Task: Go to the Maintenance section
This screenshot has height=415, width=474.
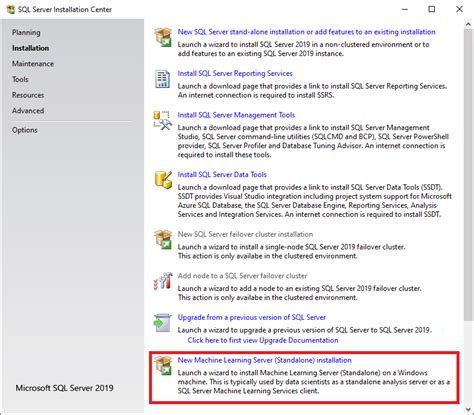Action: pyautogui.click(x=33, y=64)
